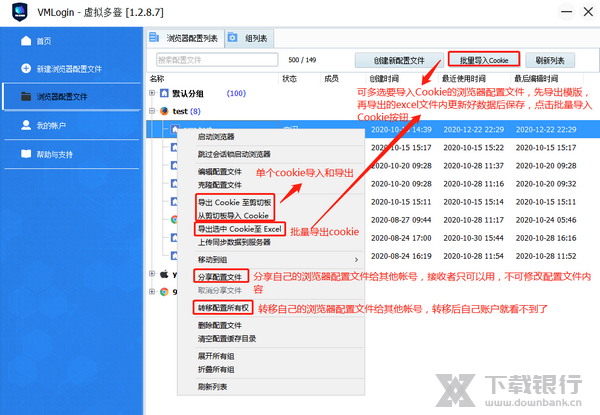Switch to the 组列表 tab
The width and height of the screenshot is (600, 415).
(249, 38)
